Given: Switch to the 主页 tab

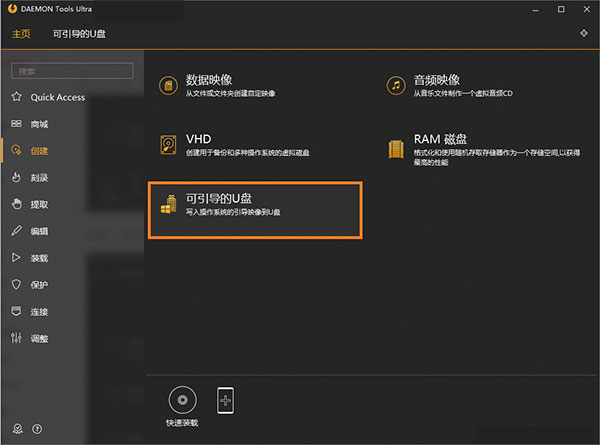Looking at the screenshot, I should pyautogui.click(x=21, y=34).
